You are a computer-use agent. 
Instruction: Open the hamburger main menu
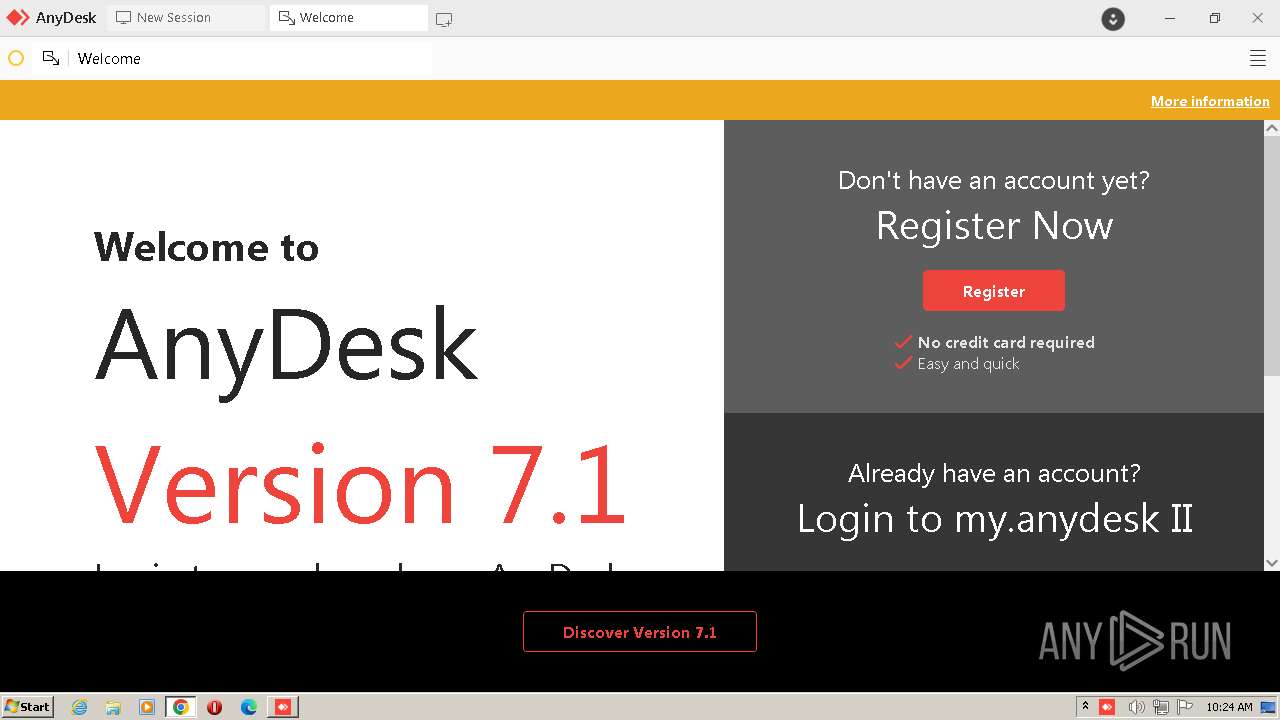click(x=1258, y=58)
